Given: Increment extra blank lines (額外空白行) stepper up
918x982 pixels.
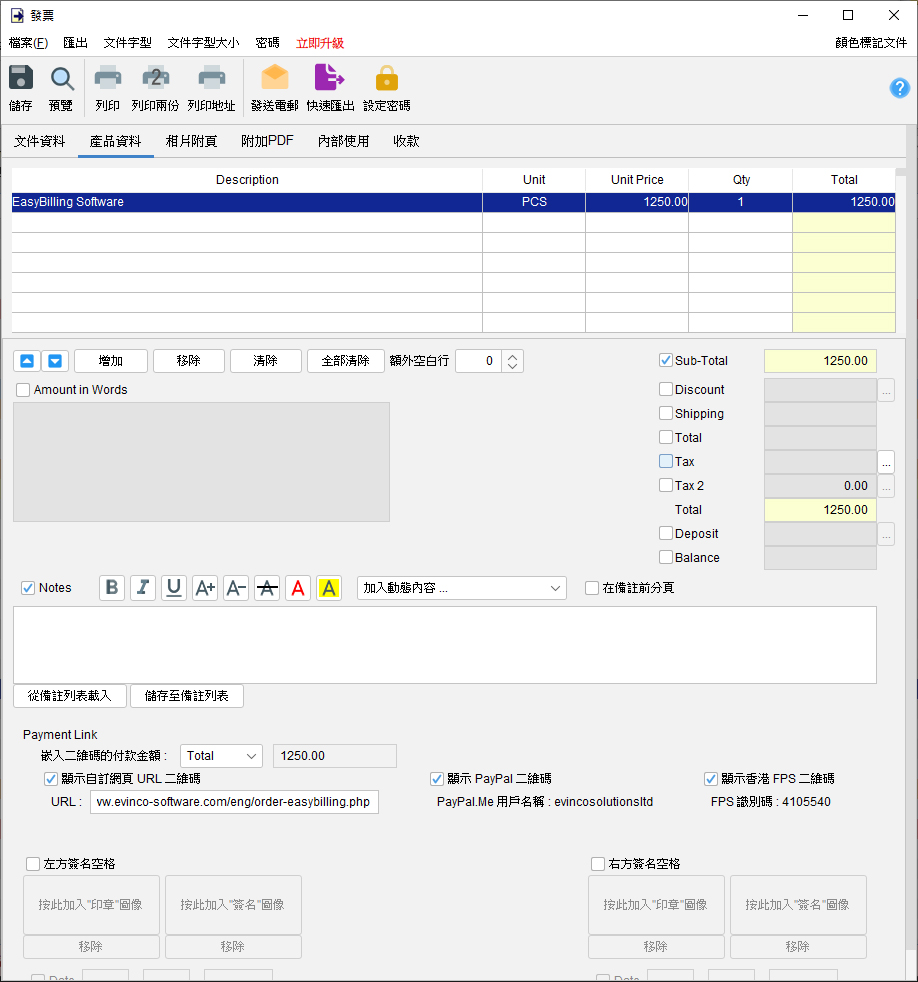Looking at the screenshot, I should (x=512, y=356).
